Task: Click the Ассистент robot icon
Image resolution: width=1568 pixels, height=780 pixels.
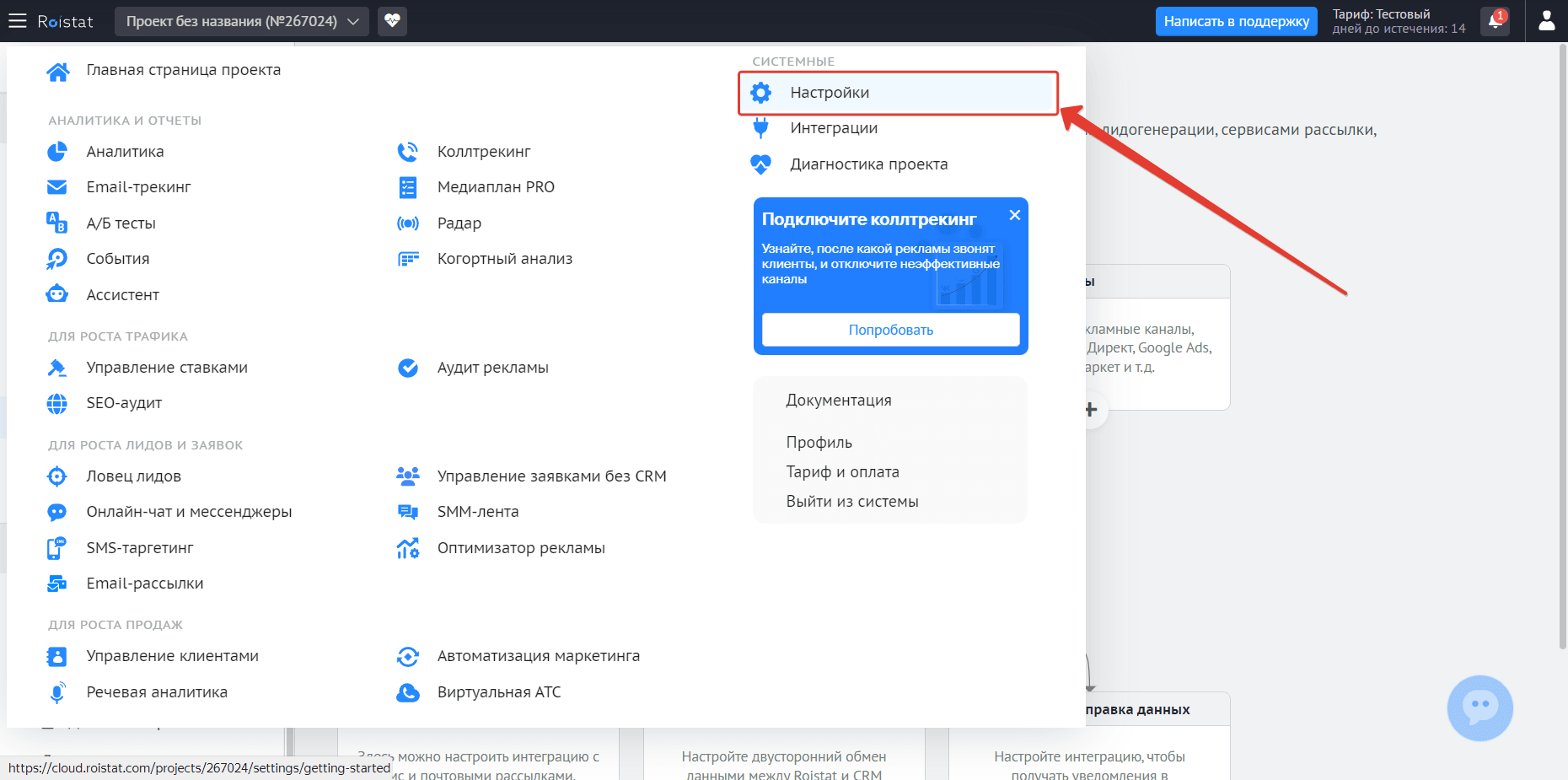Action: tap(56, 294)
